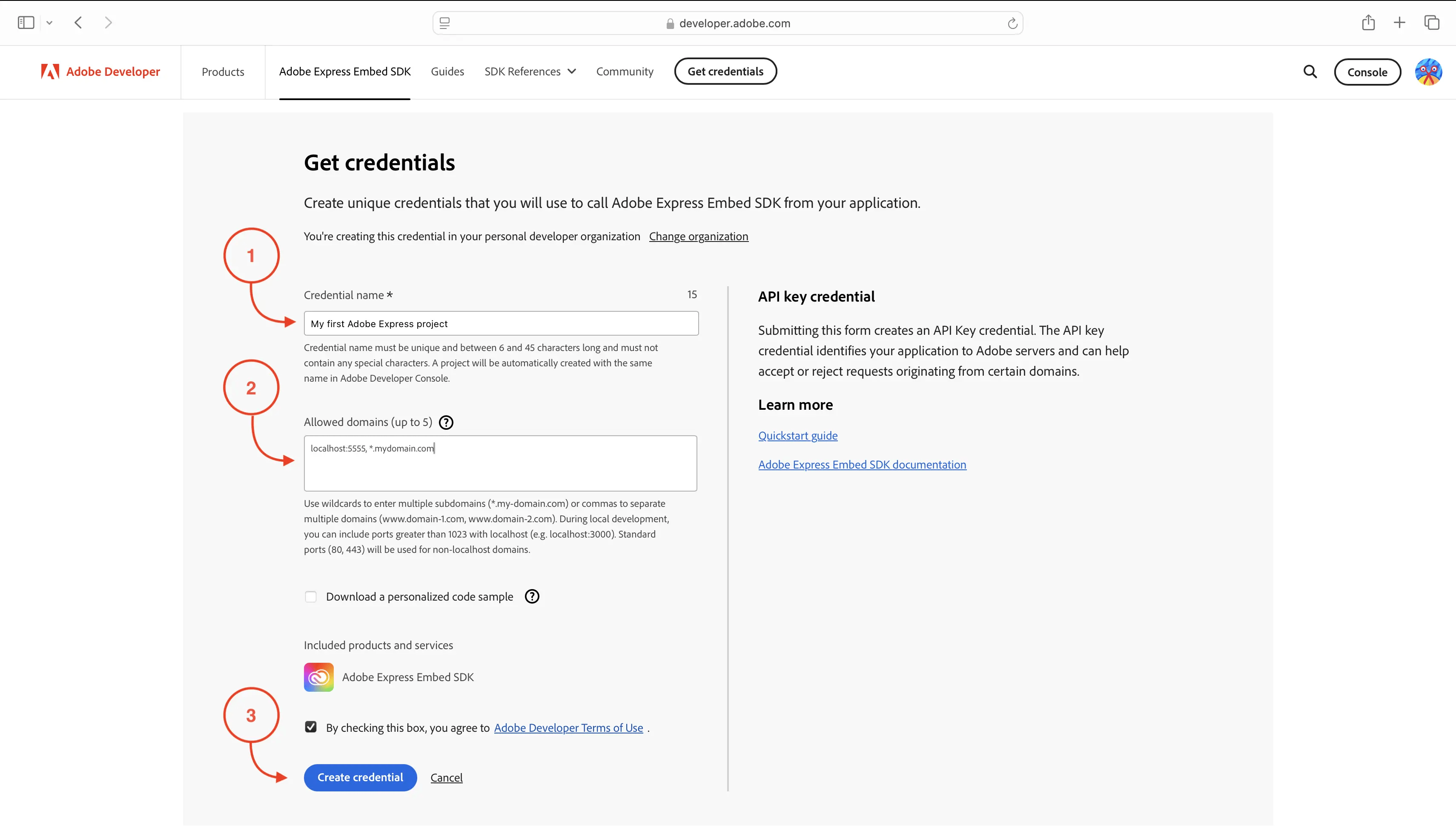Uncheck the Terms of Use agreement checkbox
The width and height of the screenshot is (1456, 834).
[311, 727]
